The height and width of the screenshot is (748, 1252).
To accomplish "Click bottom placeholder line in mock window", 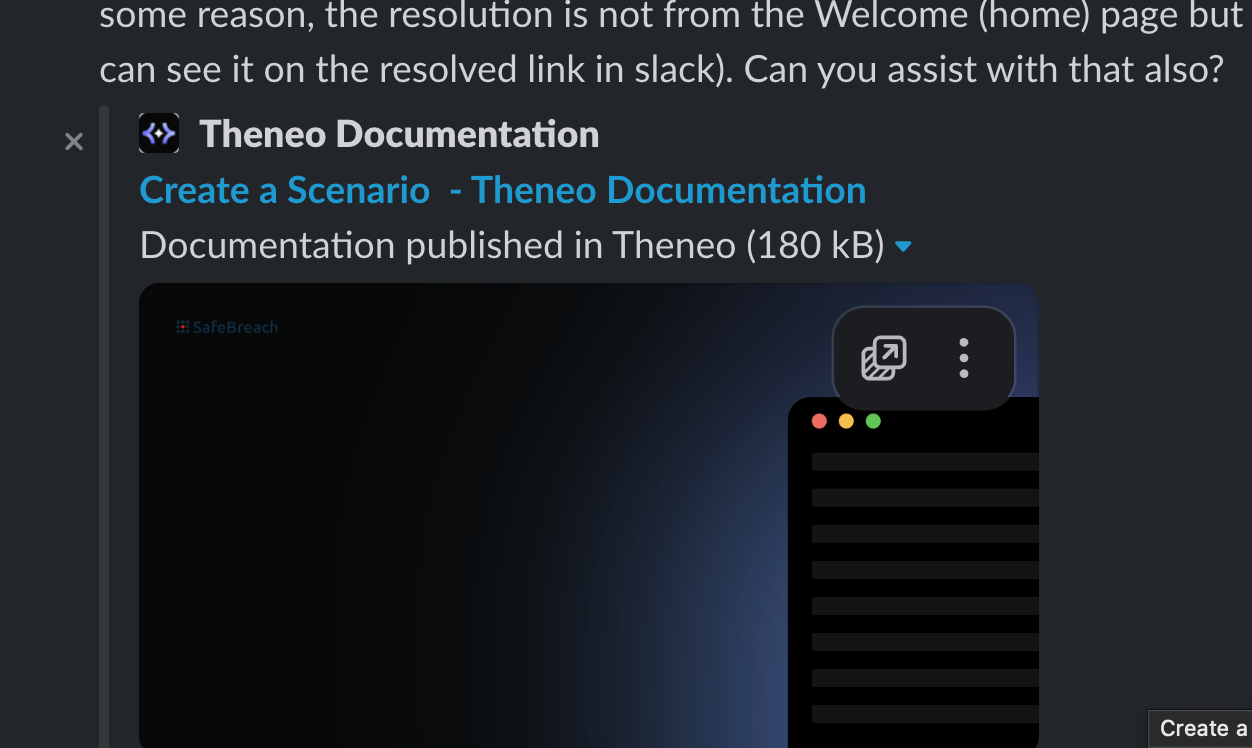I will click(924, 714).
